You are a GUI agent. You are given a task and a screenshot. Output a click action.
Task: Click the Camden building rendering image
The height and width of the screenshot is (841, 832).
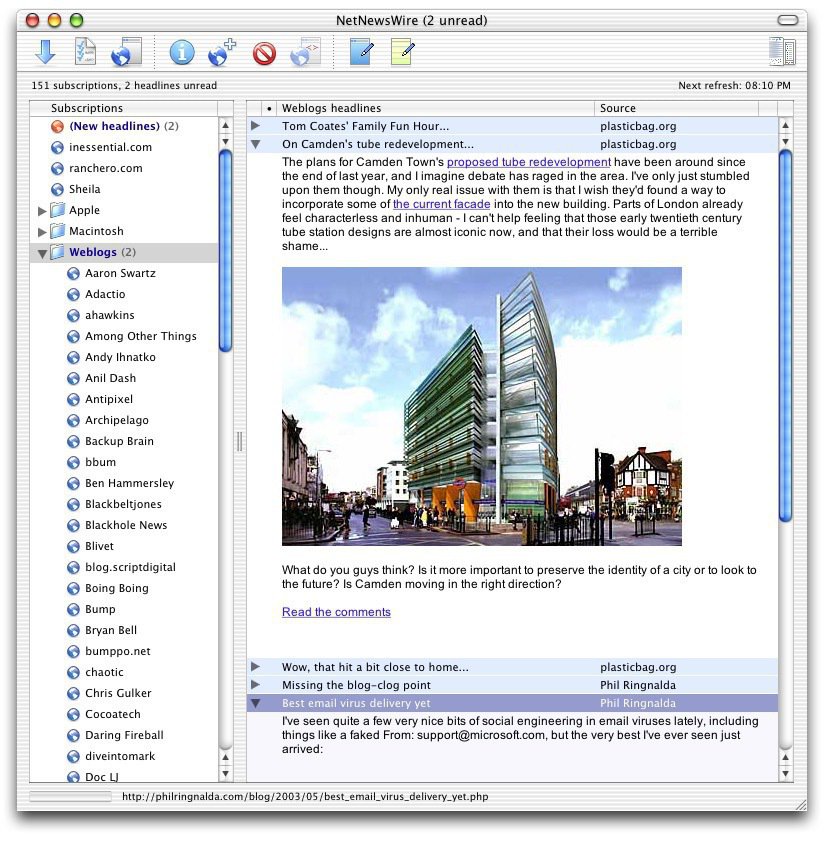[482, 406]
